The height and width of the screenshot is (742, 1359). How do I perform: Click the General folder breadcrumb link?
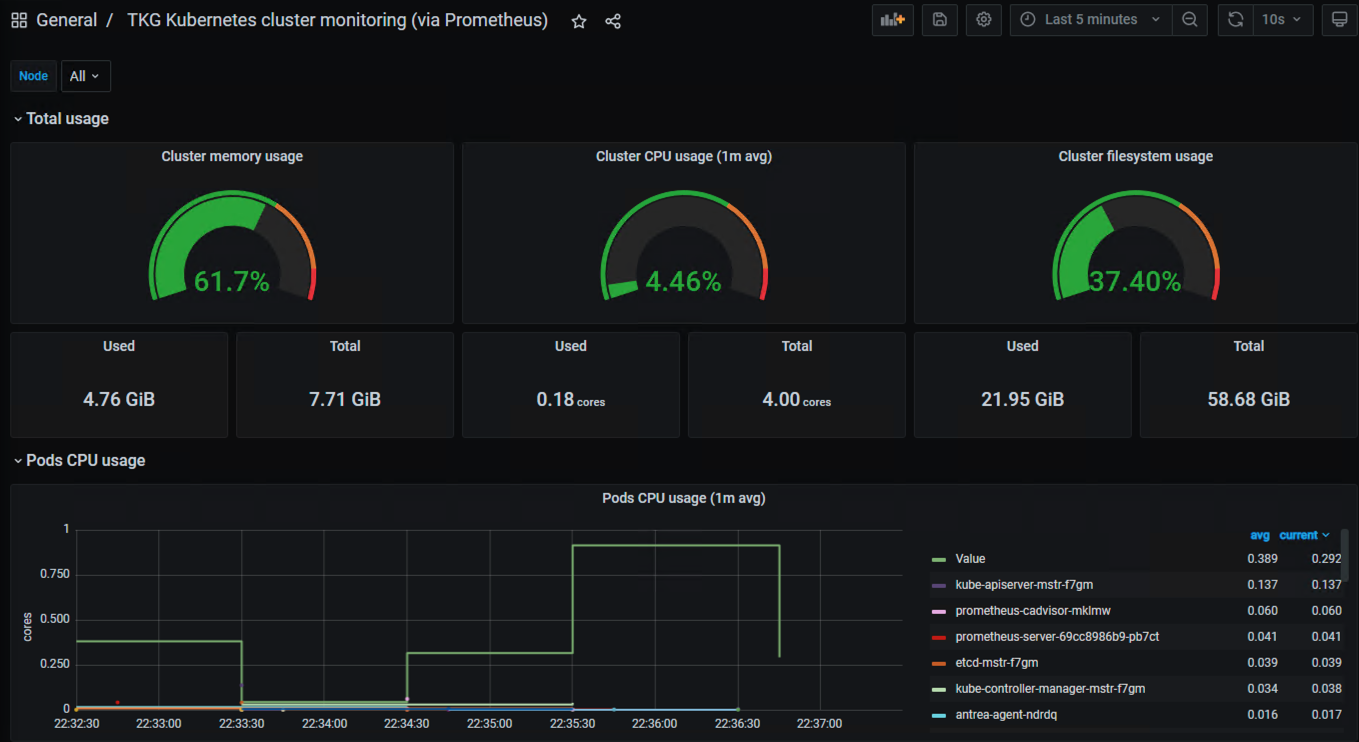(x=67, y=20)
